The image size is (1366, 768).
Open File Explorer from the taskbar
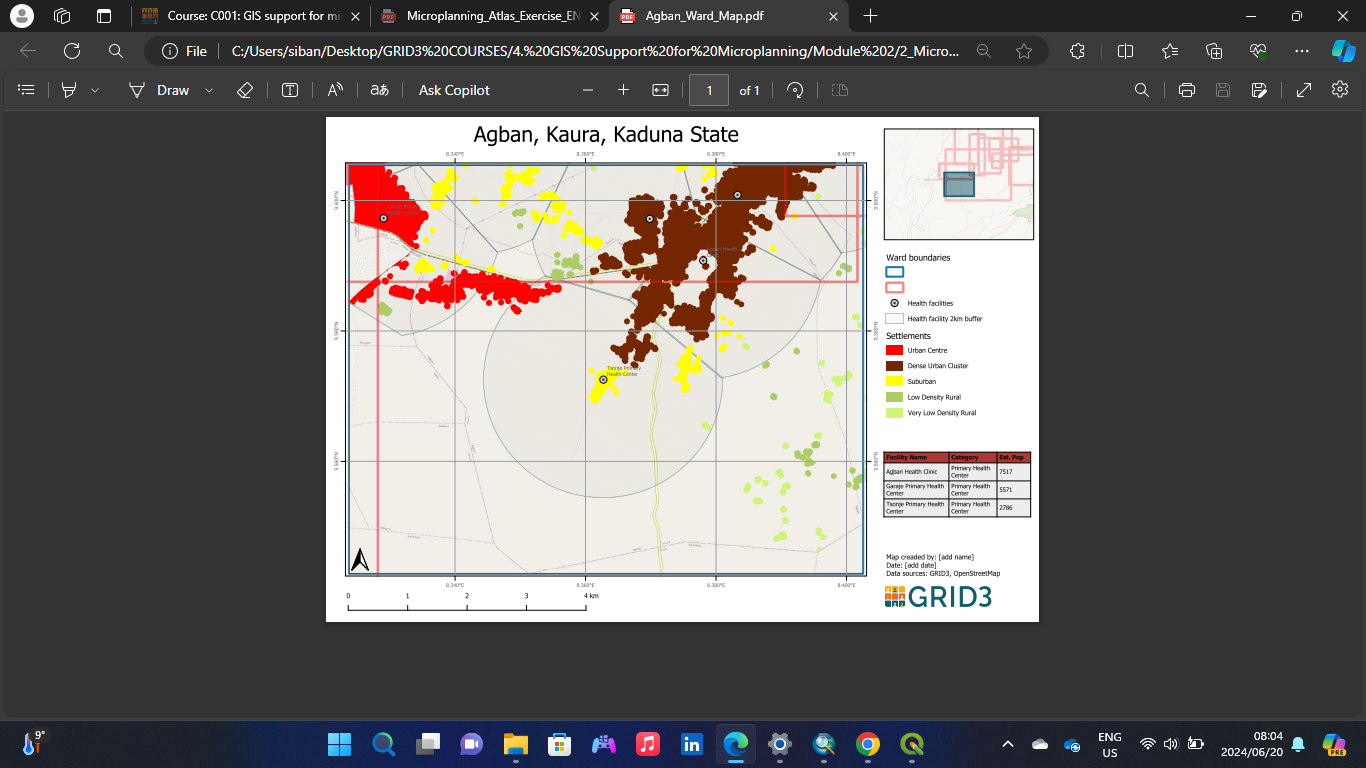[515, 744]
